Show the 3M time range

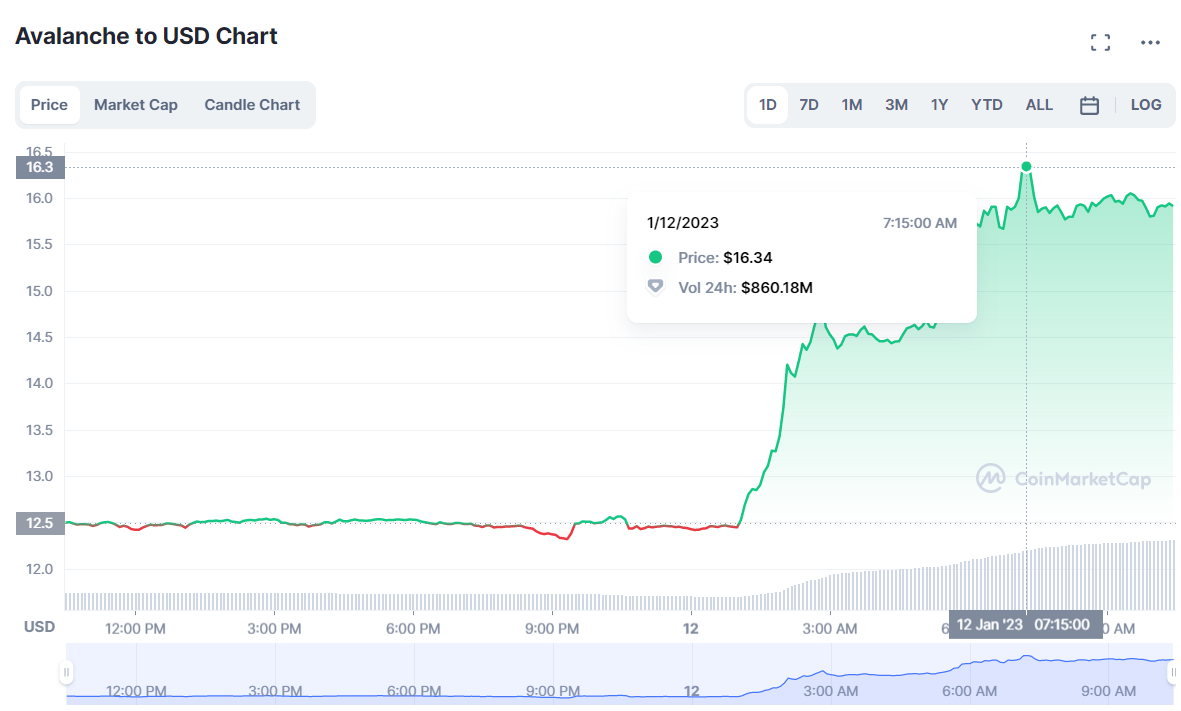coord(896,105)
